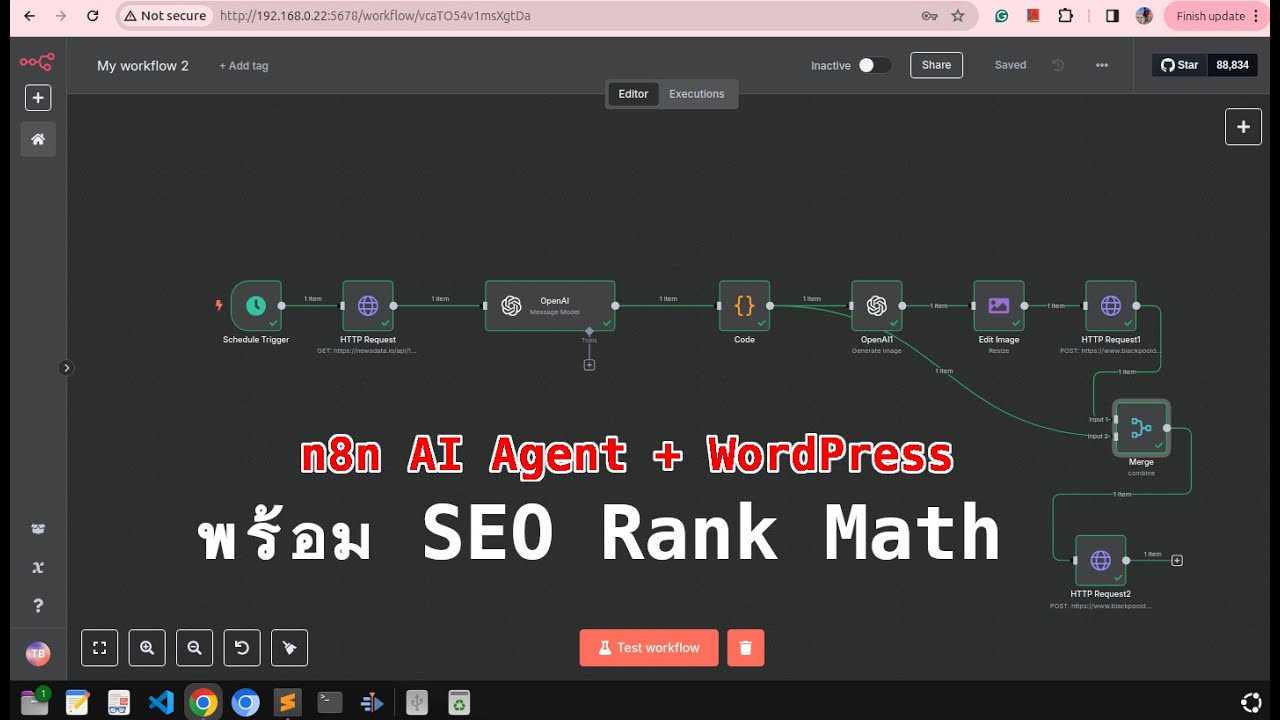Viewport: 1280px width, 720px height.
Task: Click the GitHub Star button
Action: click(1179, 65)
